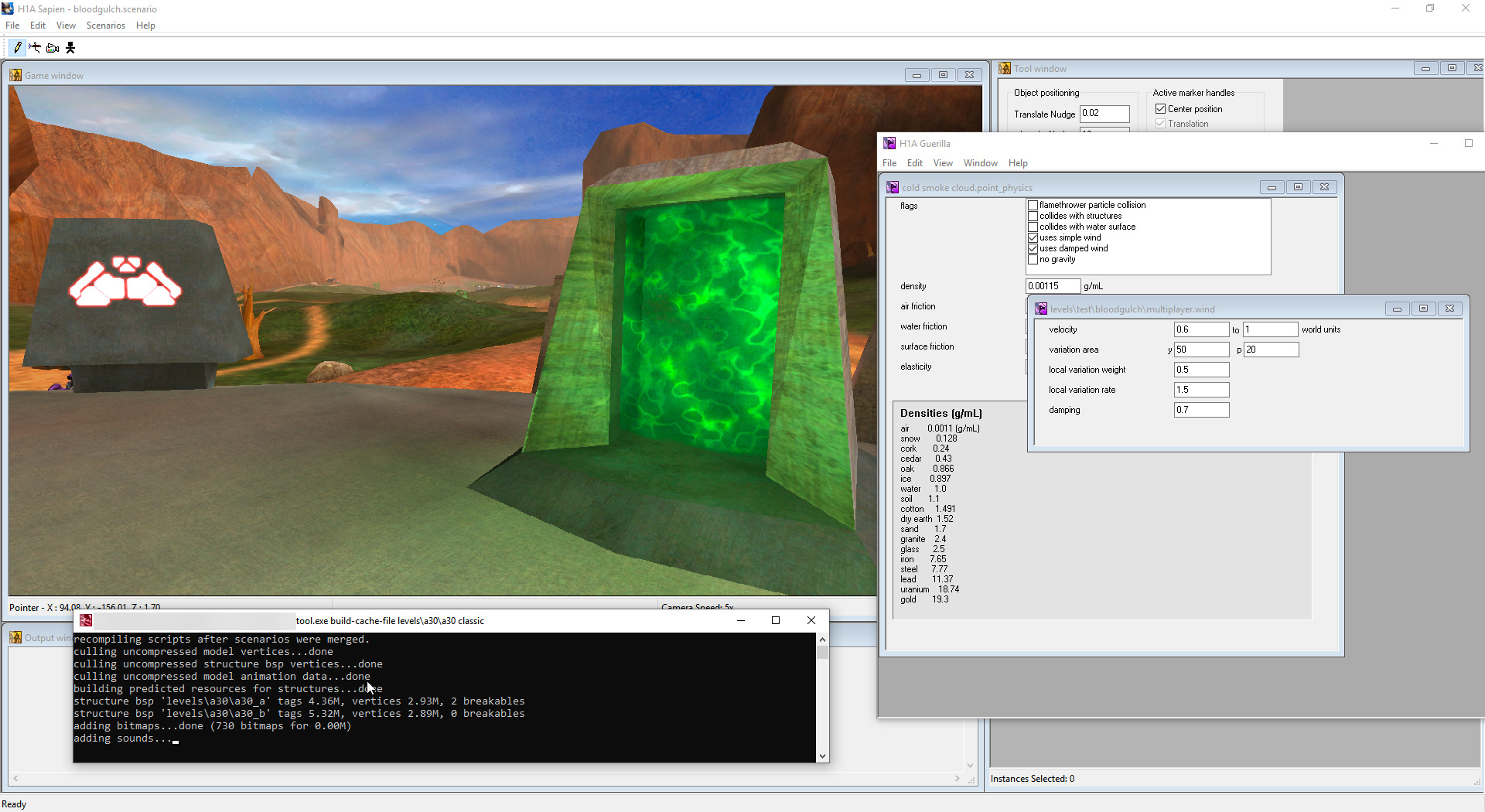Uncheck uses damped wind flag
This screenshot has width=1485, height=812.
tap(1033, 248)
